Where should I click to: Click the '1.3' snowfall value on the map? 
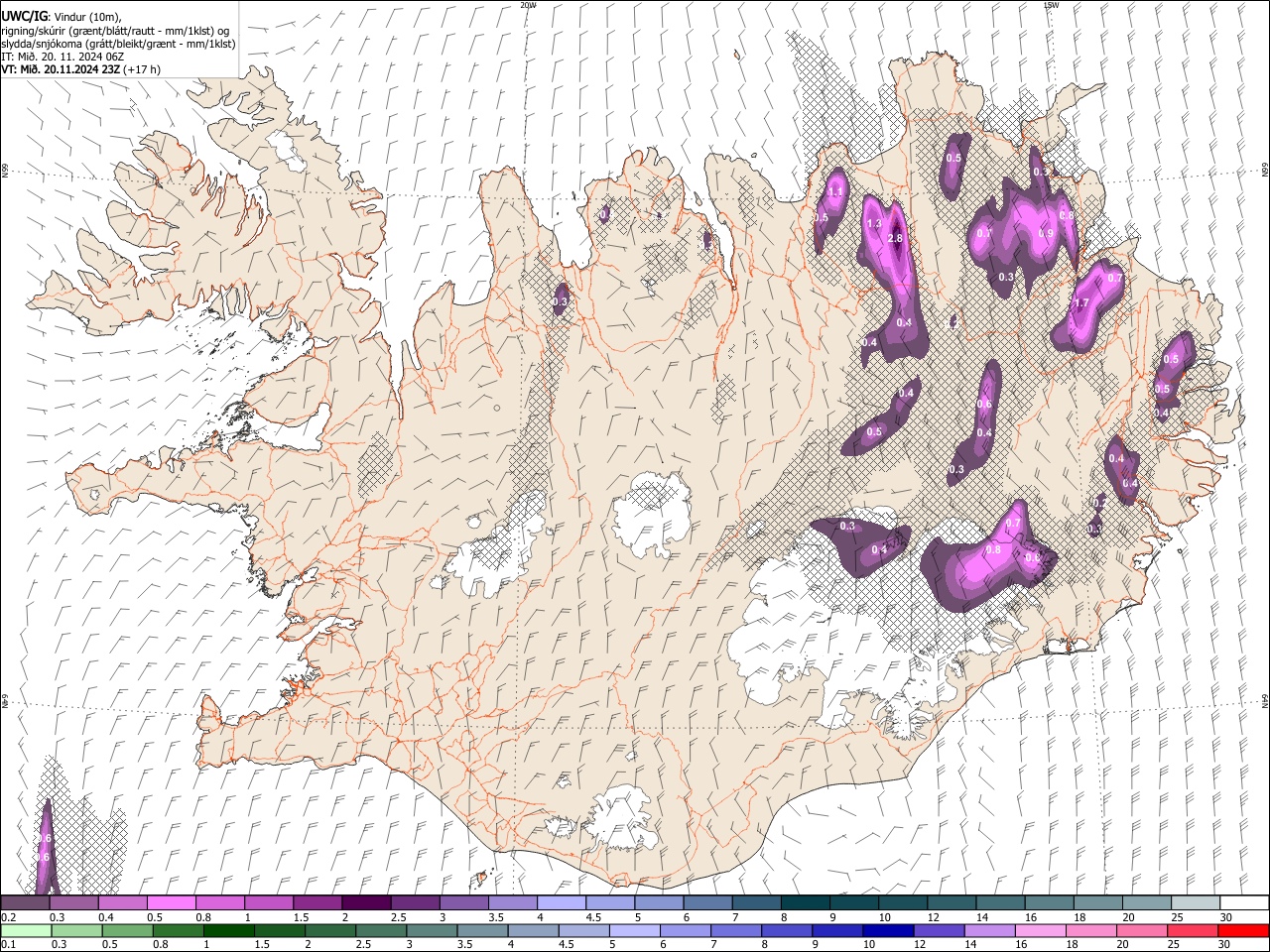click(x=873, y=224)
